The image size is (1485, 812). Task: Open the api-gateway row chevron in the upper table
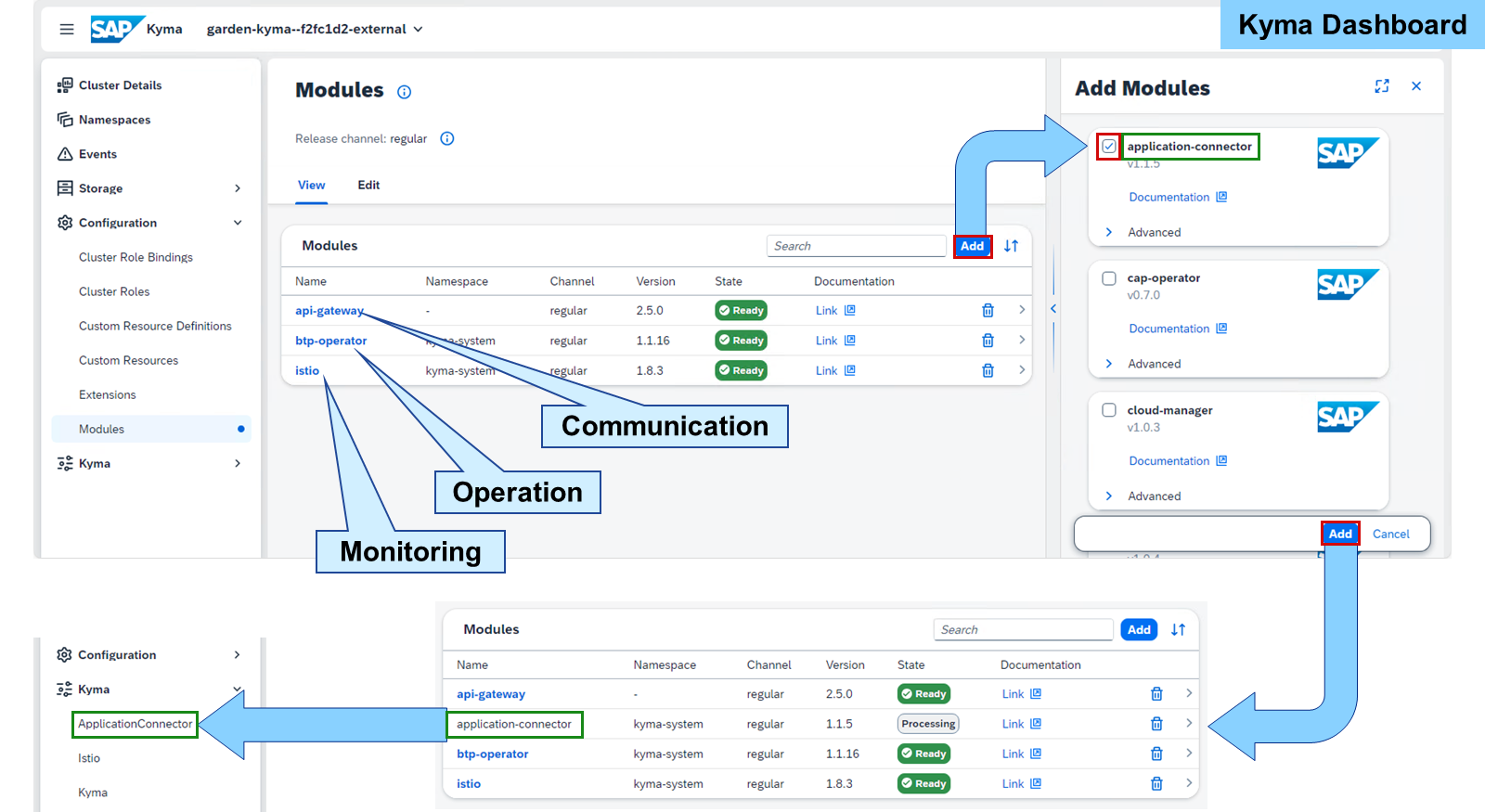(x=1022, y=310)
